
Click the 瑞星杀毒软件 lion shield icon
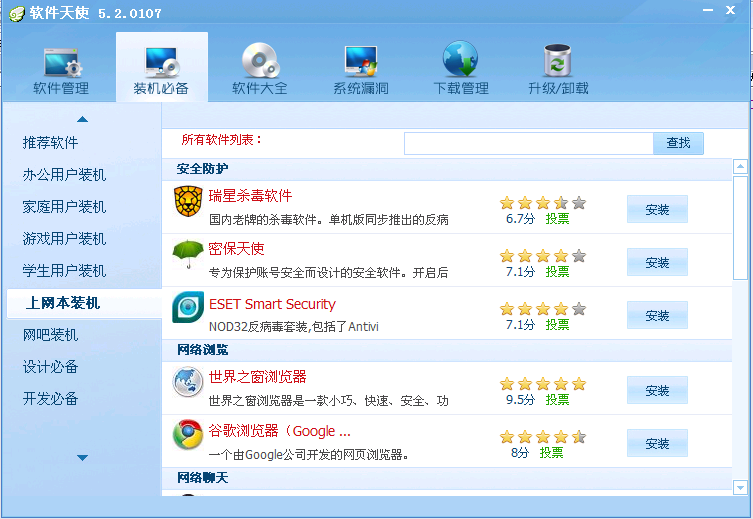pyautogui.click(x=188, y=201)
